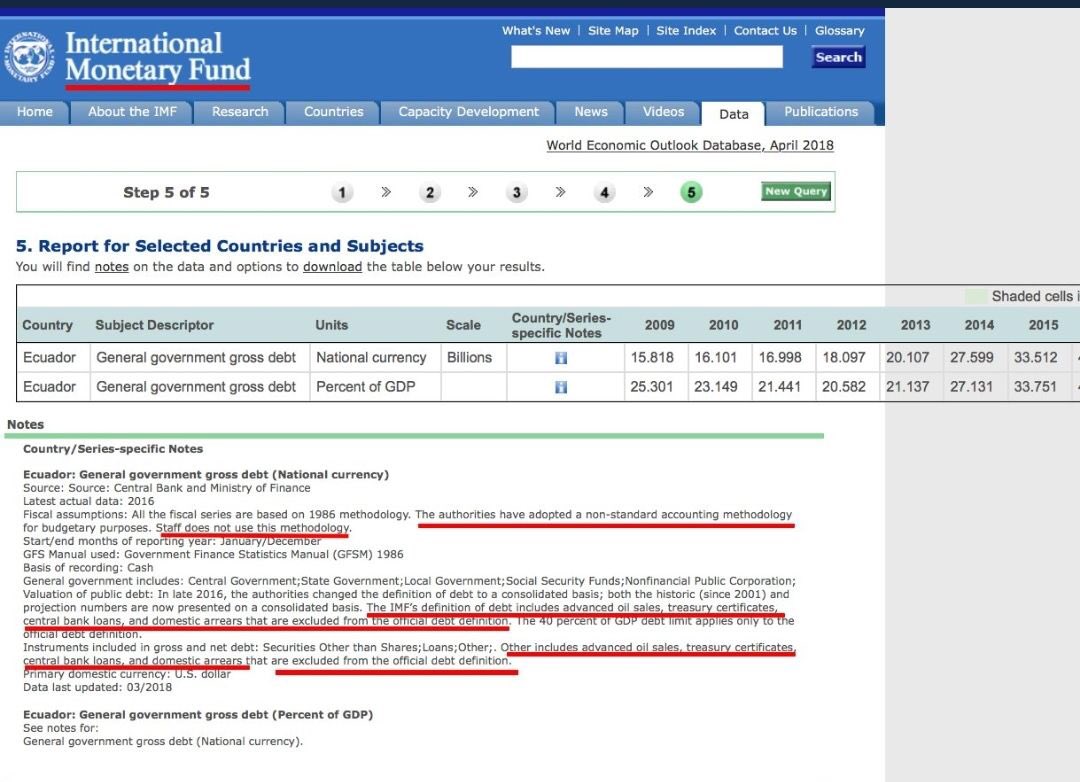Click the Country/Series-specific Notes column header

click(x=561, y=325)
